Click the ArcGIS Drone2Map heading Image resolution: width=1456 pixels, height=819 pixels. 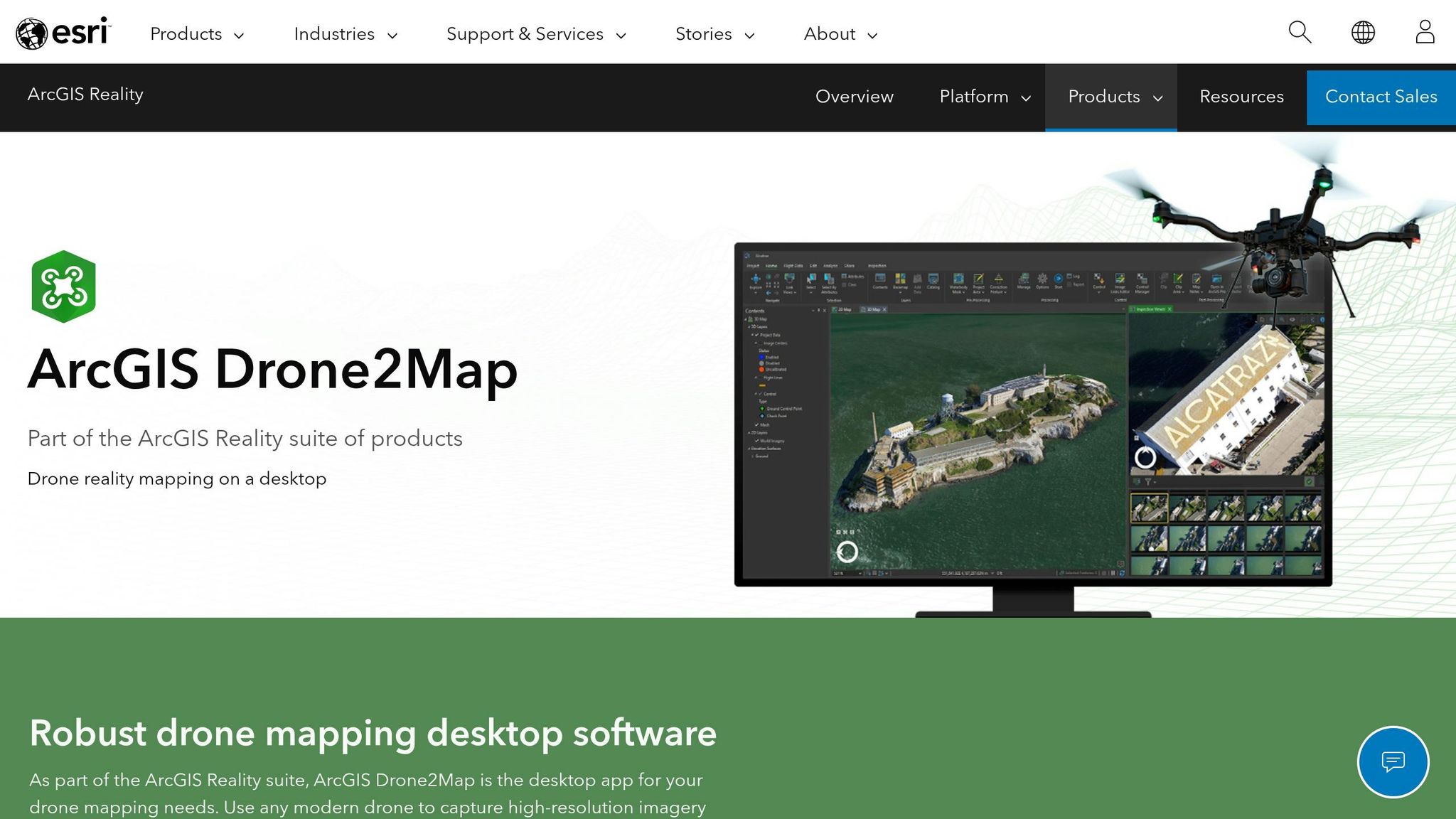click(272, 370)
